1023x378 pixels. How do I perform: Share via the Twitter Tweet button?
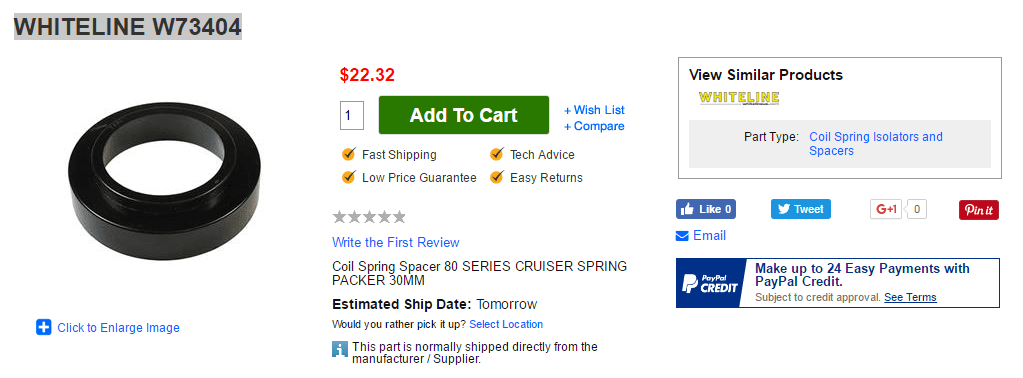coord(801,209)
